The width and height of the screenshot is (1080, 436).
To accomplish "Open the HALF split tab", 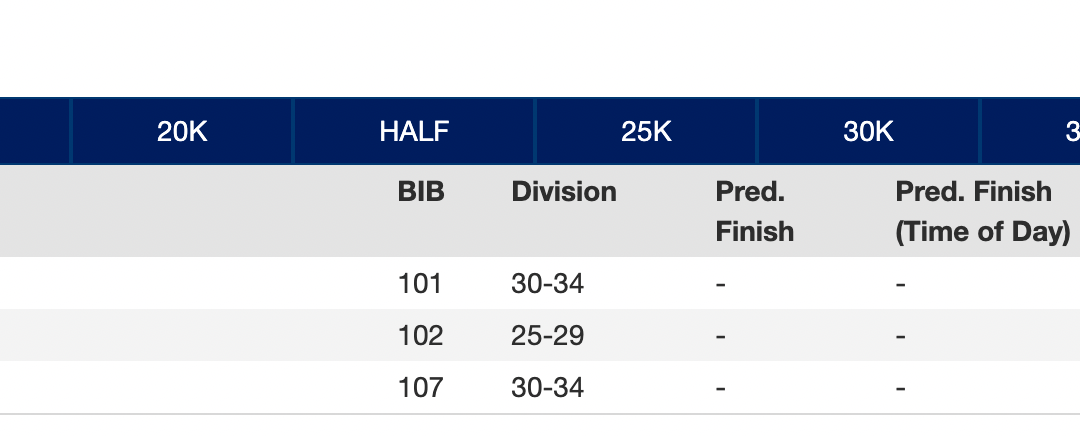I will pos(414,131).
